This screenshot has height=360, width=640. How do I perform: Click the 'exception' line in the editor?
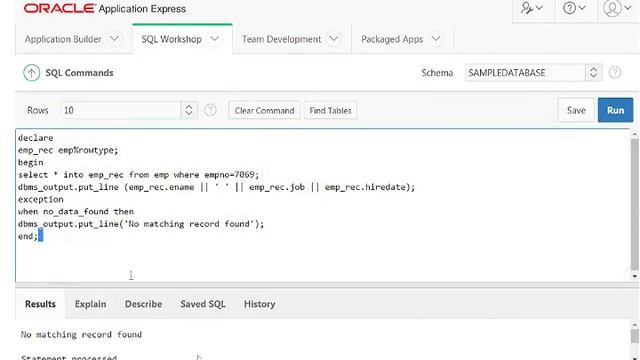(x=40, y=199)
